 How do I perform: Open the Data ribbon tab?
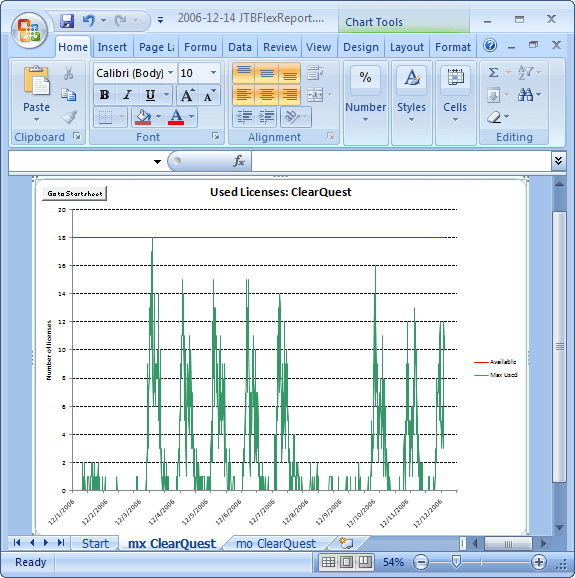pos(240,47)
